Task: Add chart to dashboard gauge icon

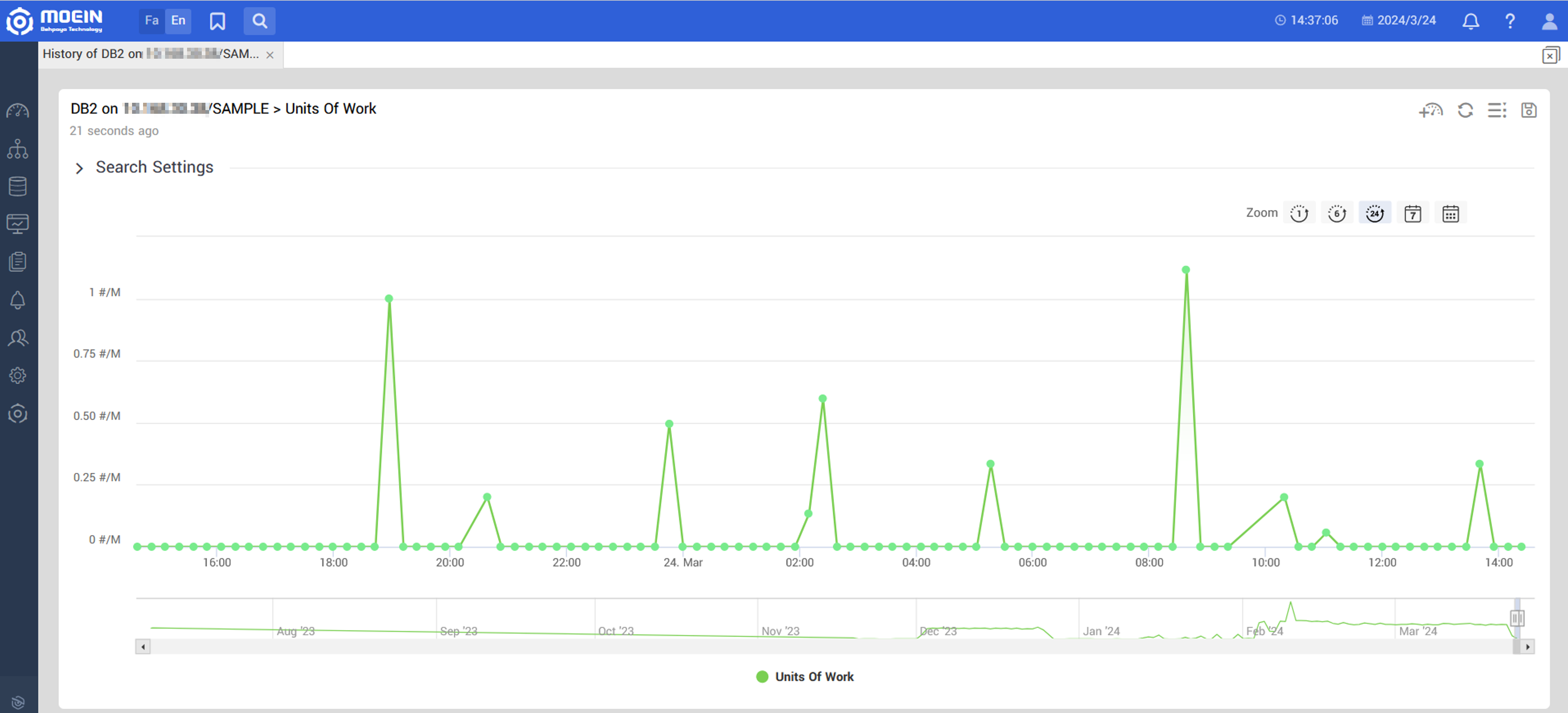Action: [1431, 111]
